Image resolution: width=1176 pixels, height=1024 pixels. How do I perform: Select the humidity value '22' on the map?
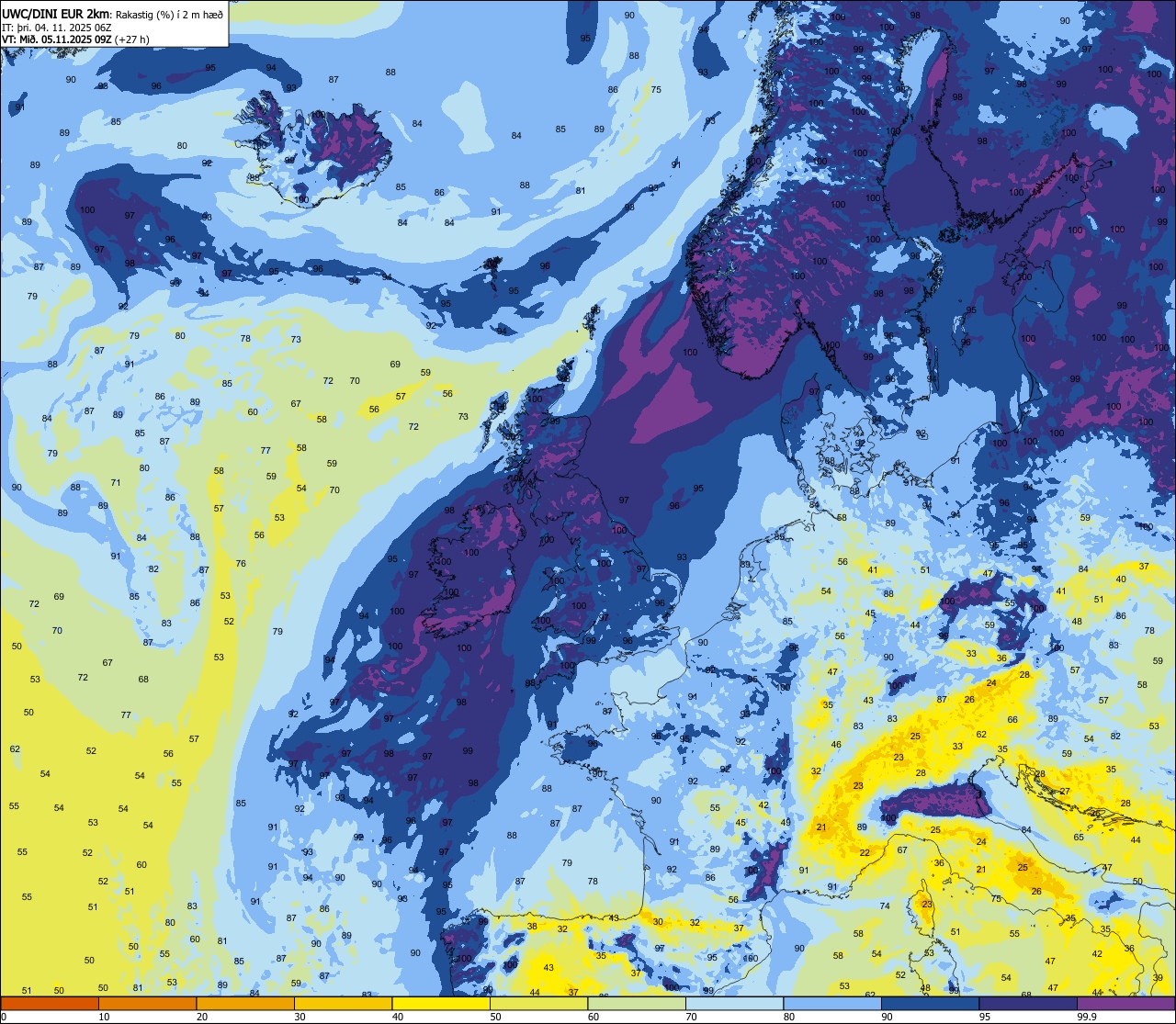point(865,853)
